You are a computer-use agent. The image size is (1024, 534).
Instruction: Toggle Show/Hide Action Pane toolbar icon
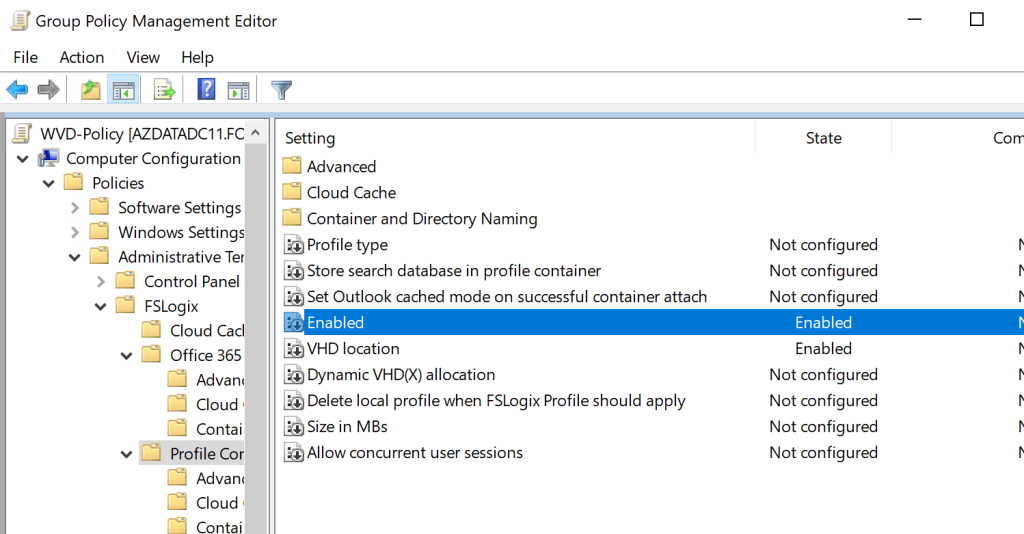click(x=238, y=90)
